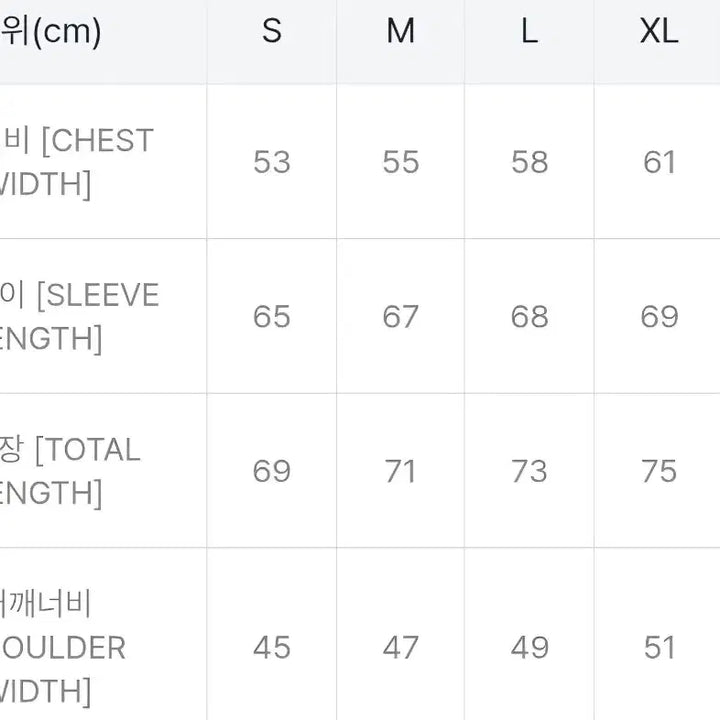Click total length value 71 for M
The height and width of the screenshot is (720, 720).
coord(401,471)
